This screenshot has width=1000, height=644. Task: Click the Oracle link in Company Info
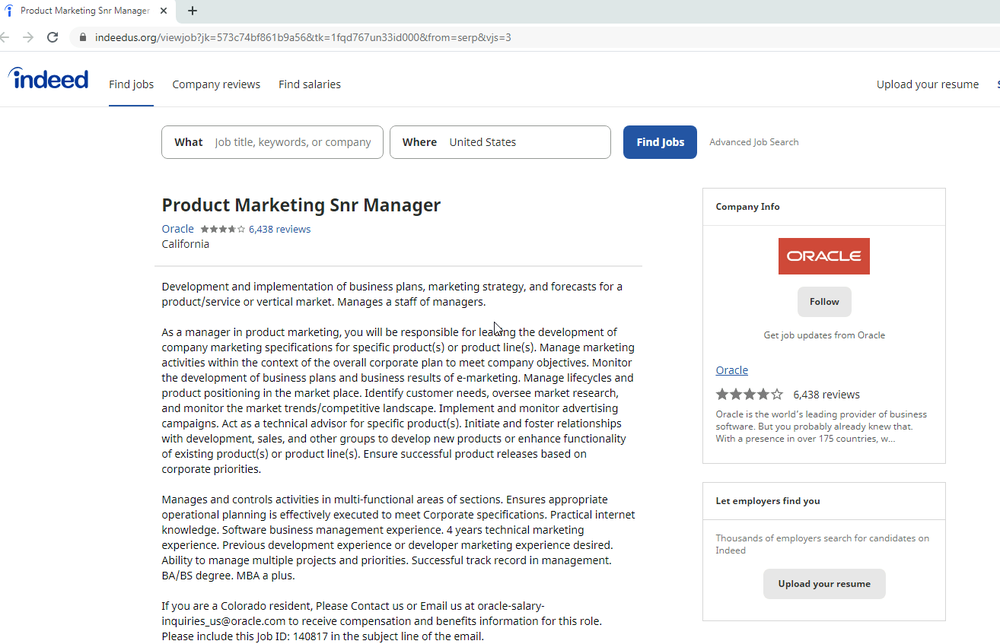tap(732, 370)
